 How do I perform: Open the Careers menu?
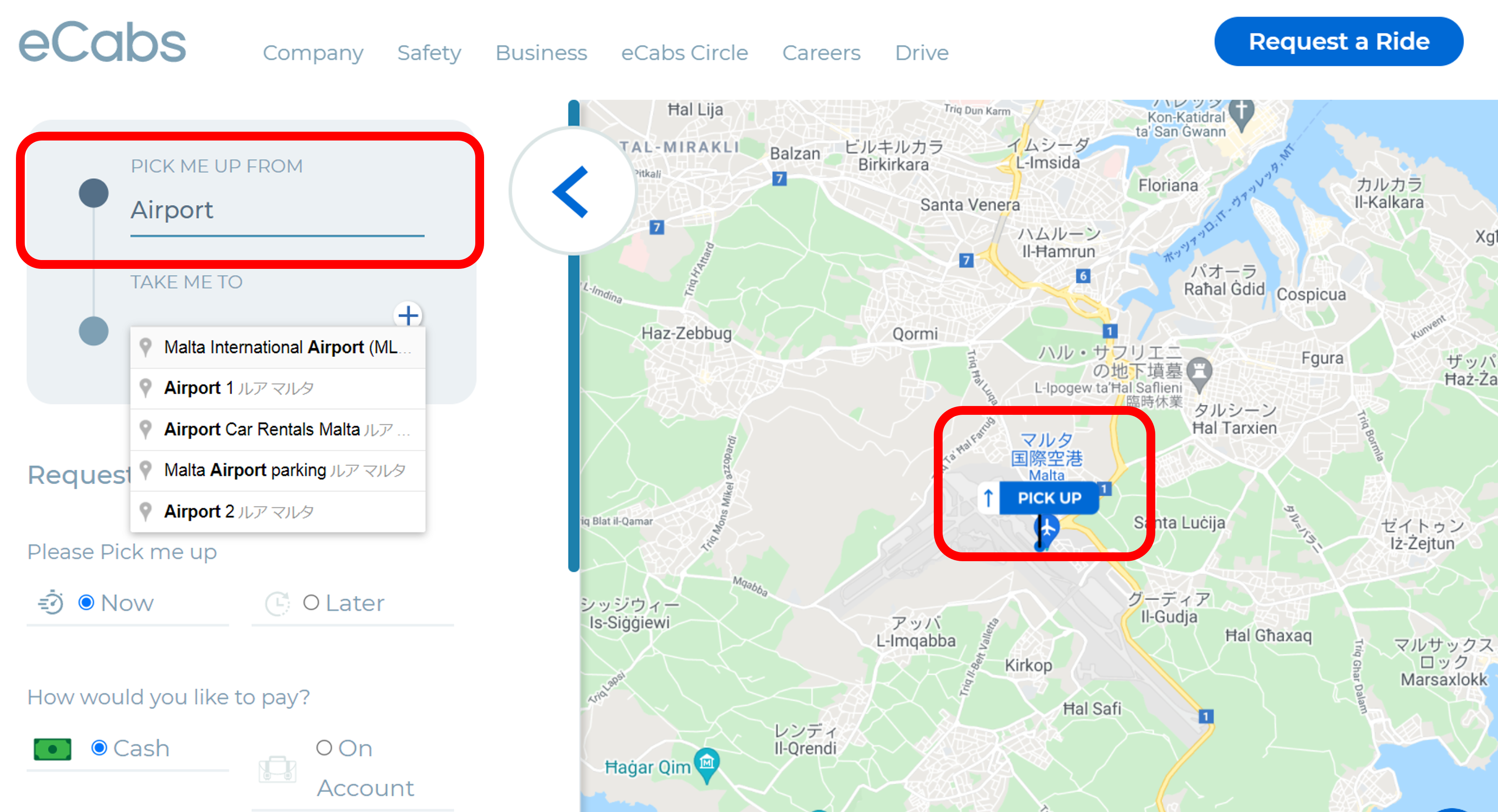coord(821,53)
